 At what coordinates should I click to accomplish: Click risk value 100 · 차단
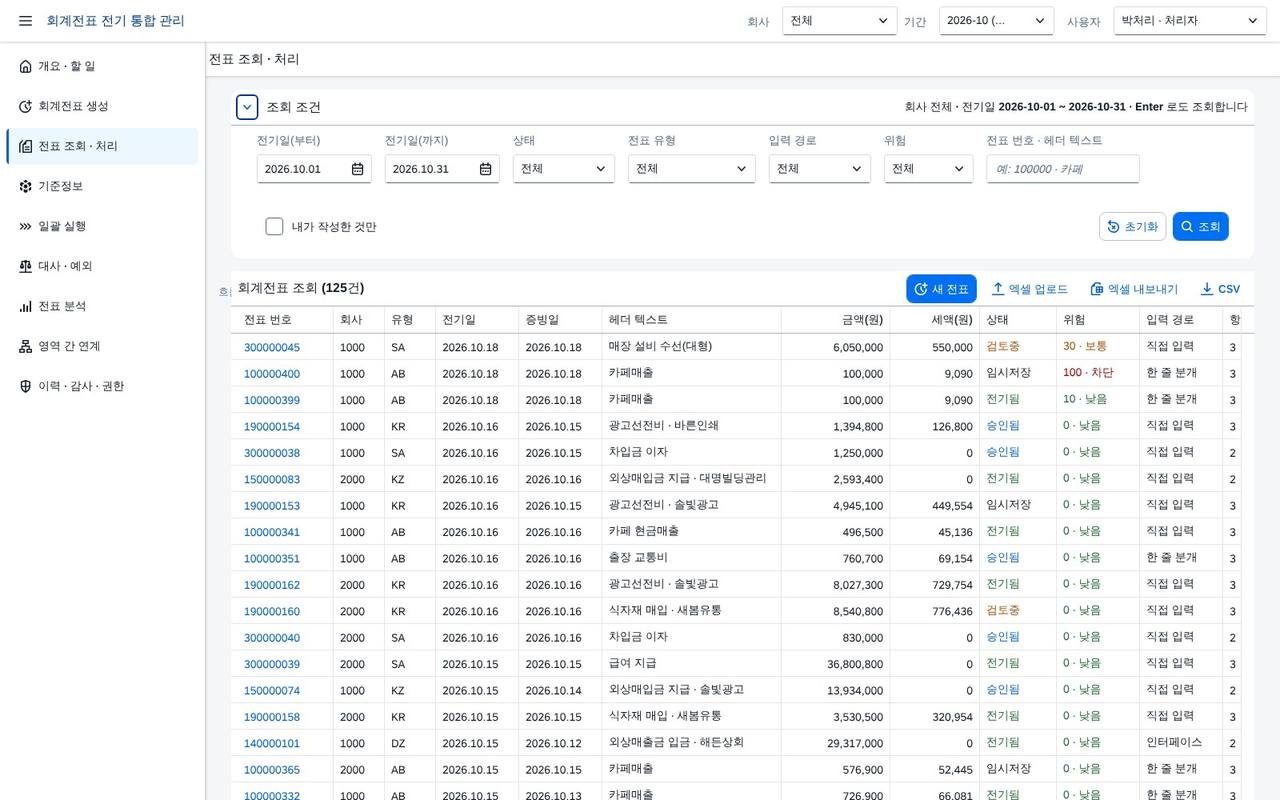1088,373
